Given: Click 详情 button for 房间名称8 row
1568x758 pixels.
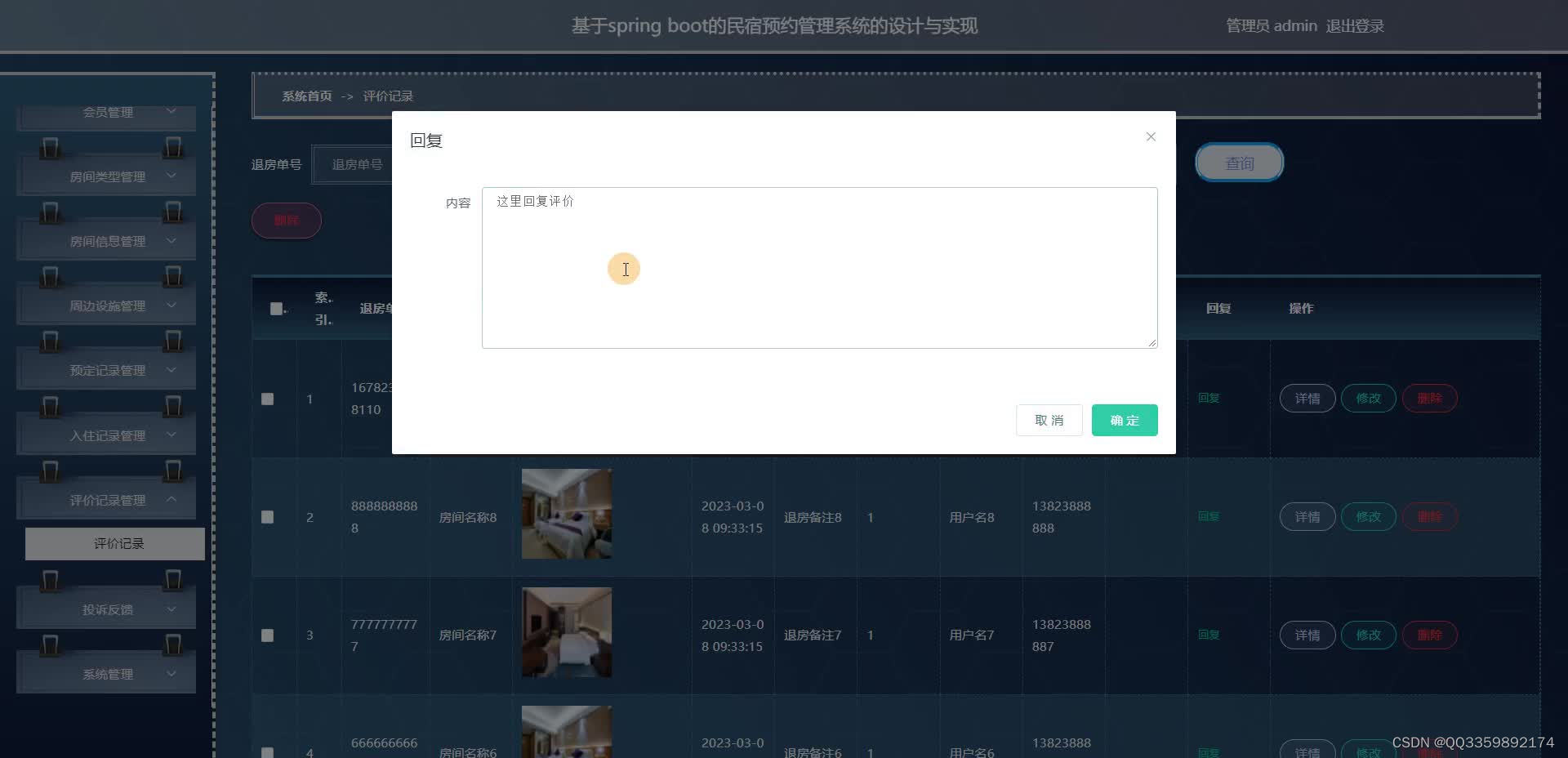Looking at the screenshot, I should point(1307,517).
